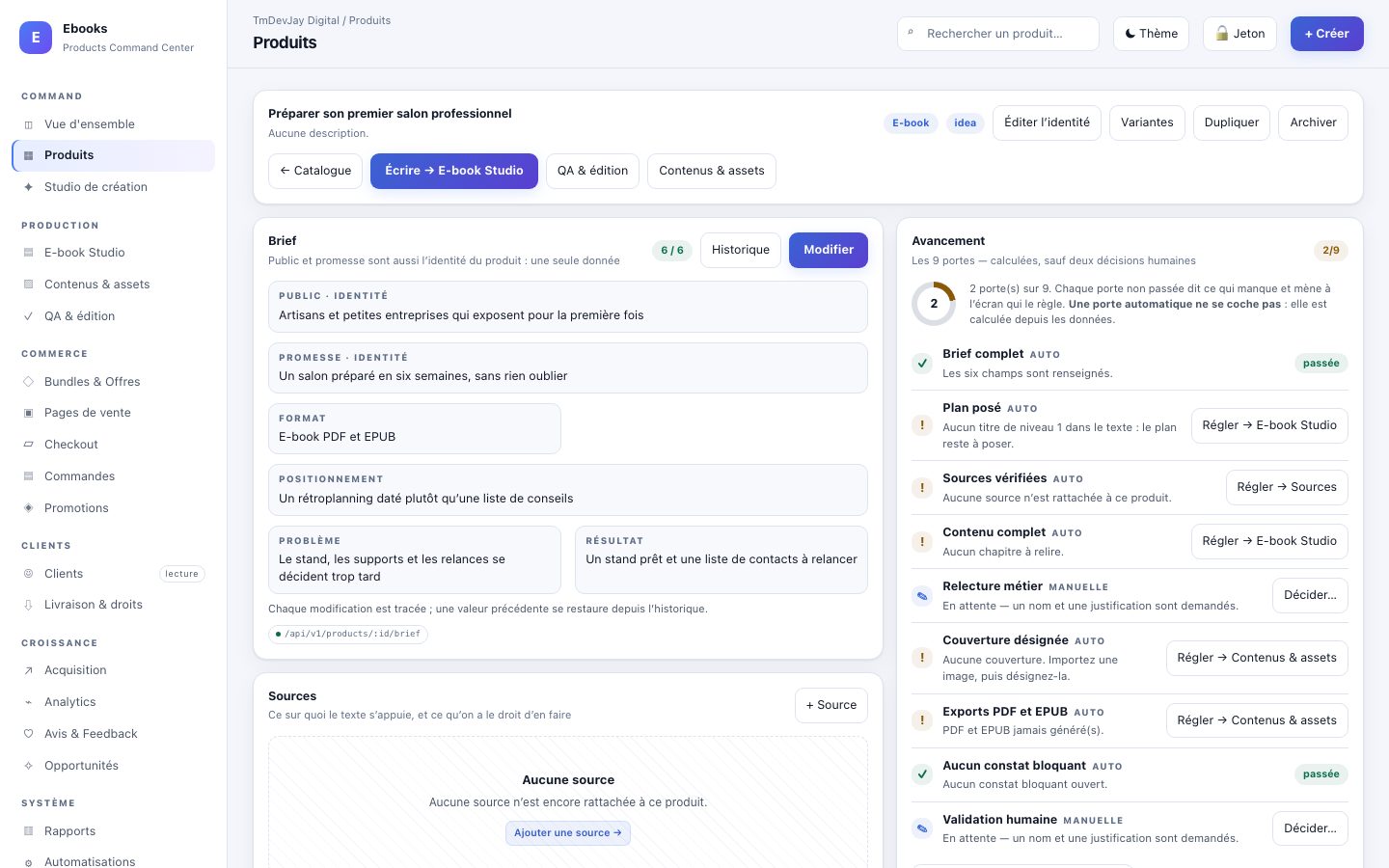Click Régler → Sources for Sources vérifiées
This screenshot has height=868, width=1389.
[1287, 487]
